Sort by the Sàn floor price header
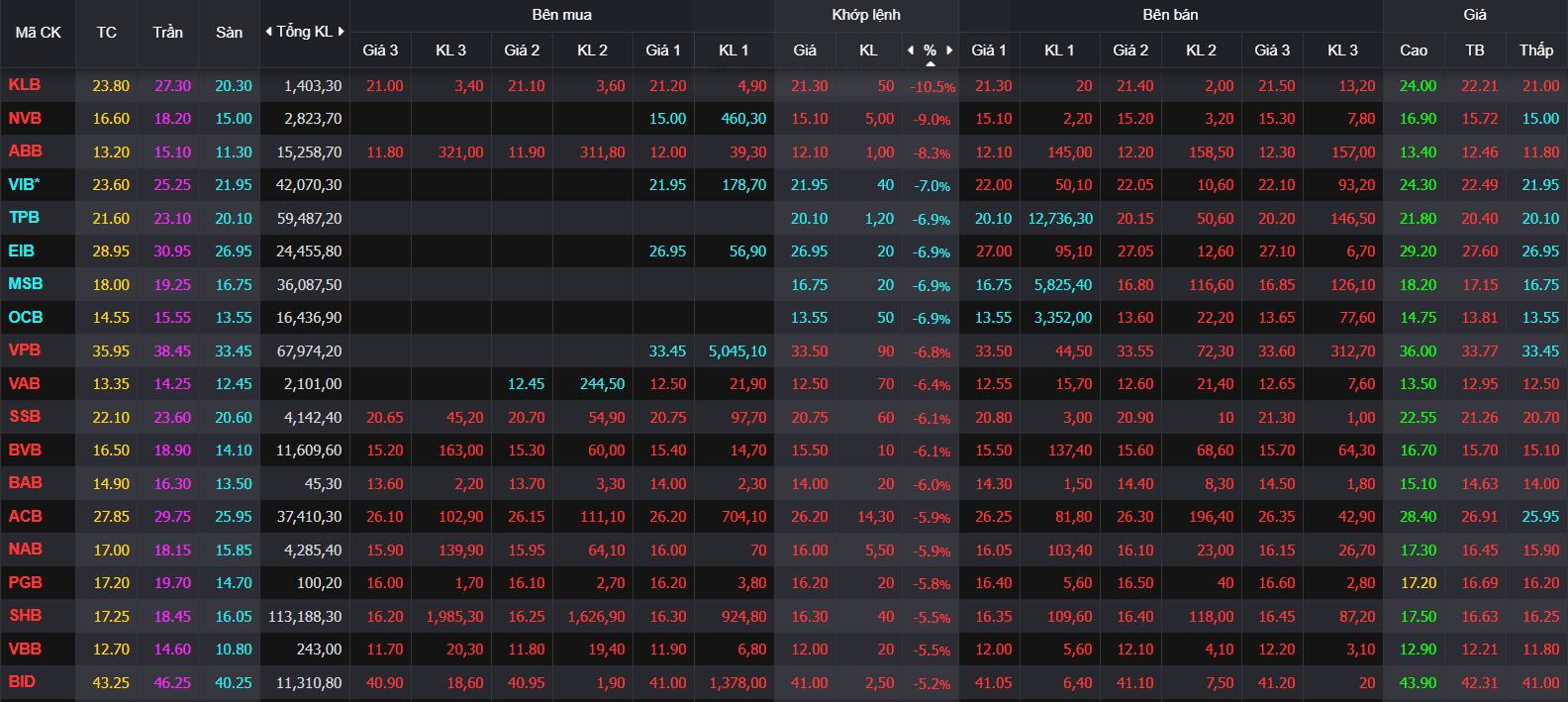Viewport: 1568px width, 702px height. coord(230,33)
